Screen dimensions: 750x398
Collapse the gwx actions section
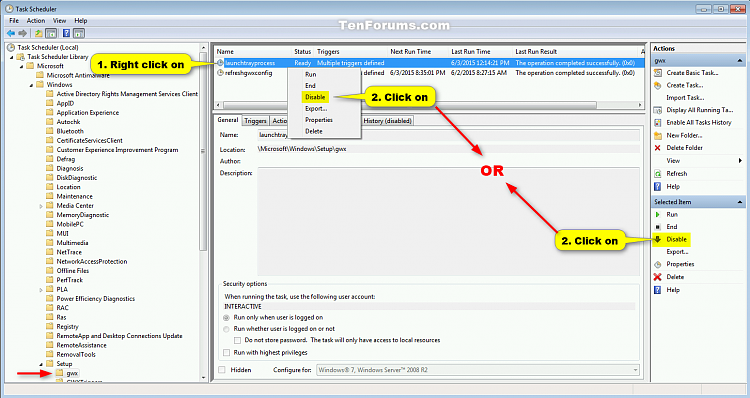point(740,61)
